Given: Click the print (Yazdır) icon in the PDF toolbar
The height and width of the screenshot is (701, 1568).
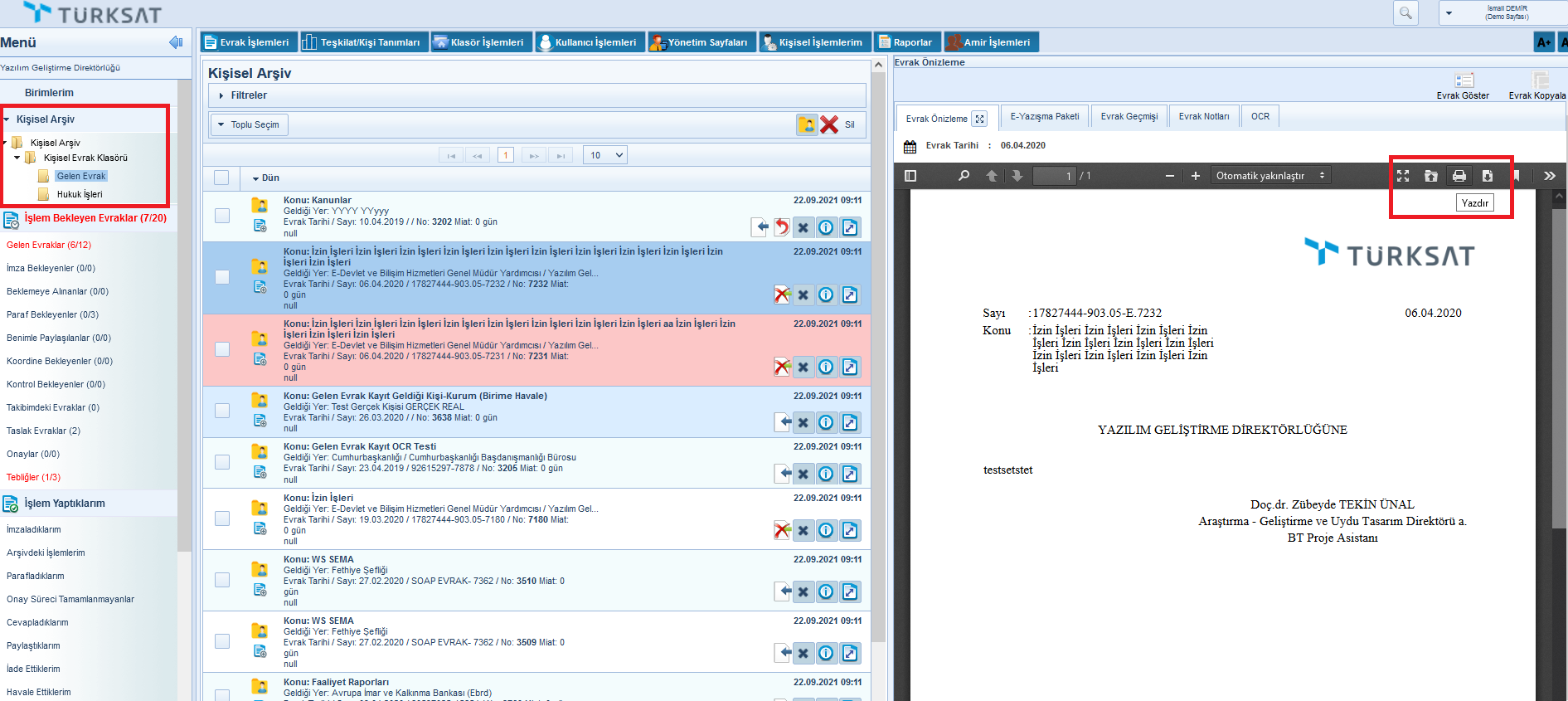Looking at the screenshot, I should pyautogui.click(x=1459, y=176).
